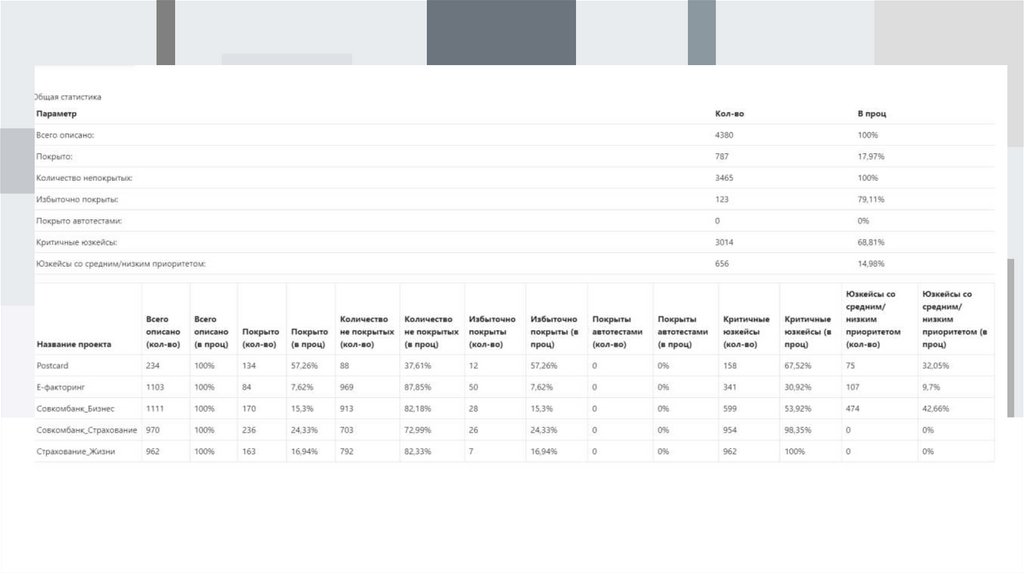Sort by "Всего описано (кол-во)" column header

point(163,331)
